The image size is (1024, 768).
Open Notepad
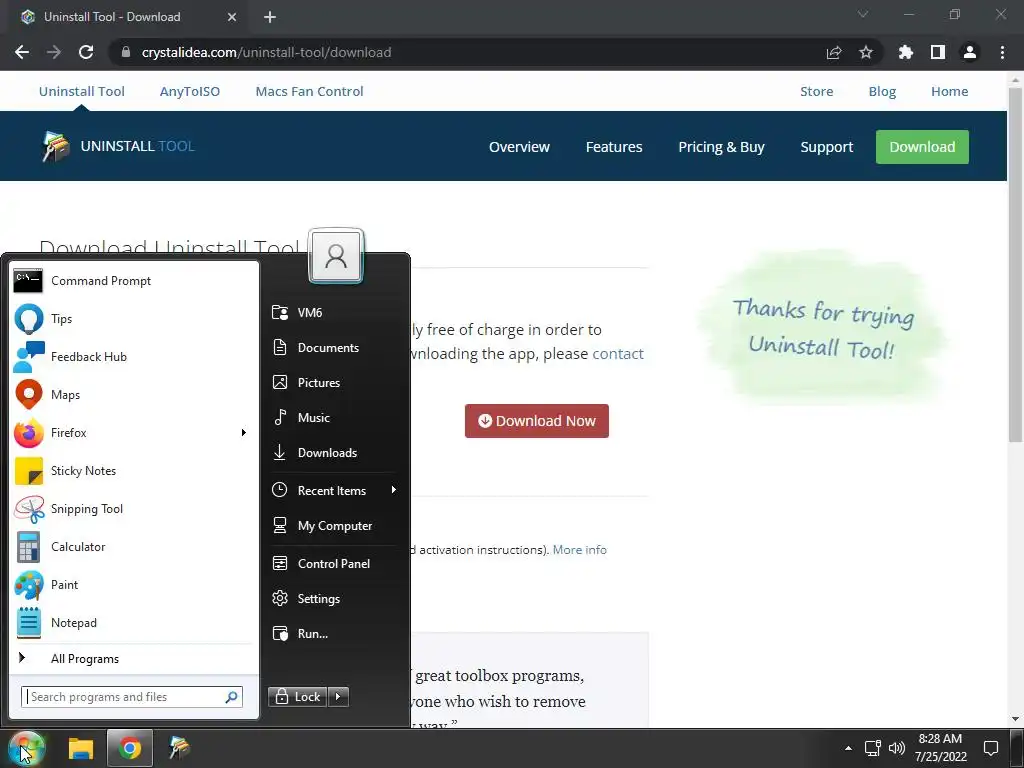tap(133, 622)
